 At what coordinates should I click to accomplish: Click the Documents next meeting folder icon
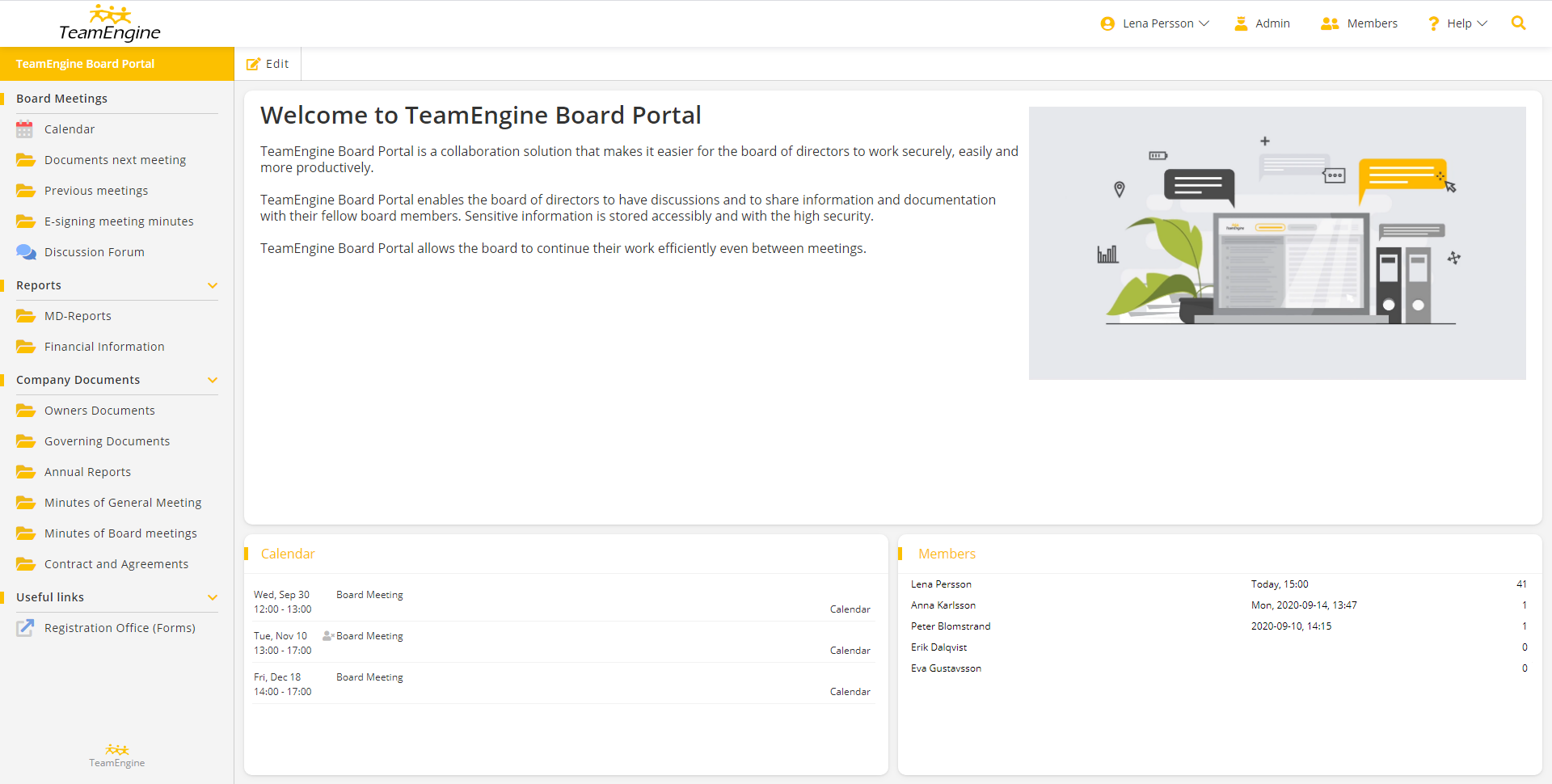point(26,160)
